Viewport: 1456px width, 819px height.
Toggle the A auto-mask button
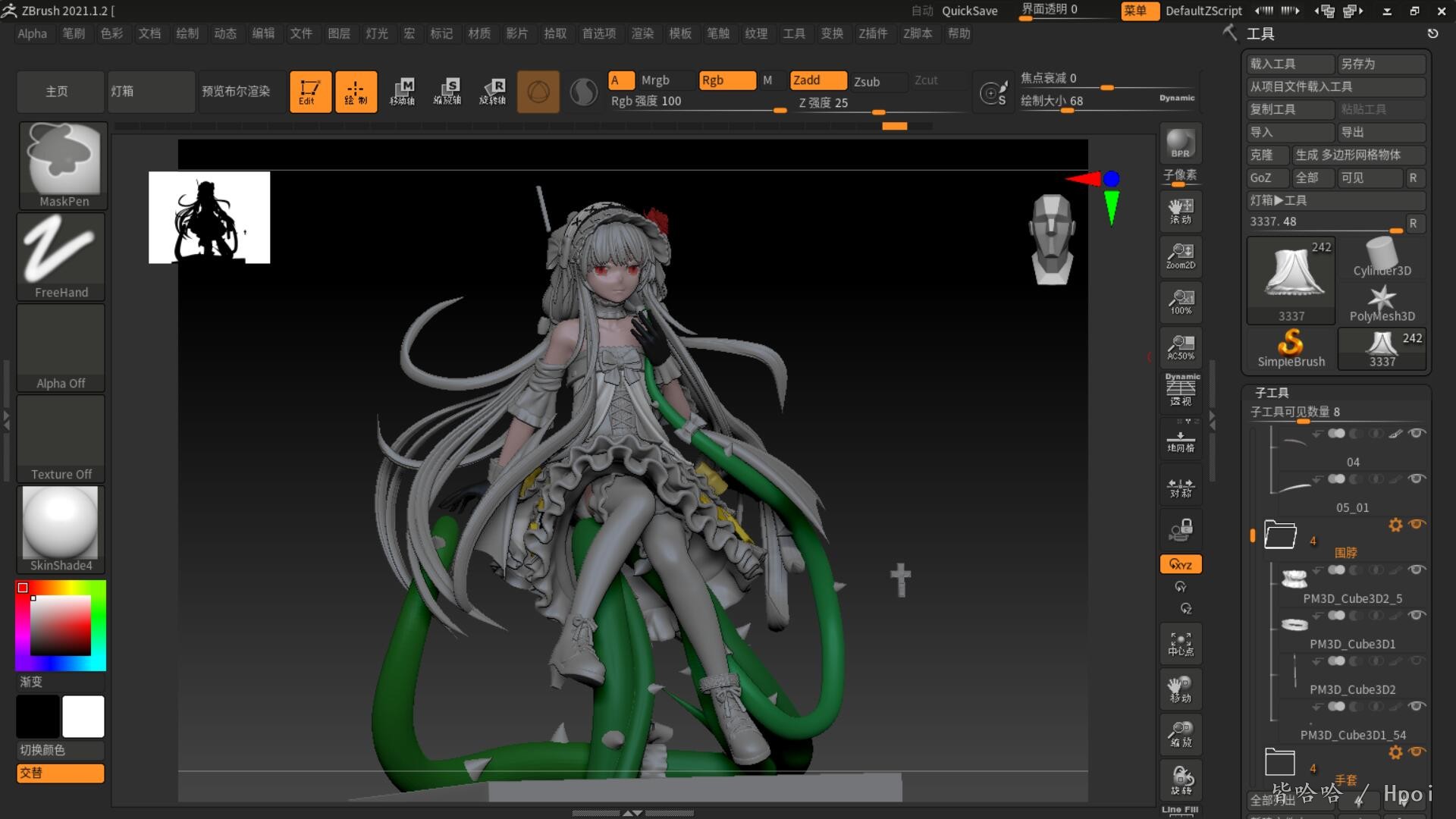(620, 80)
